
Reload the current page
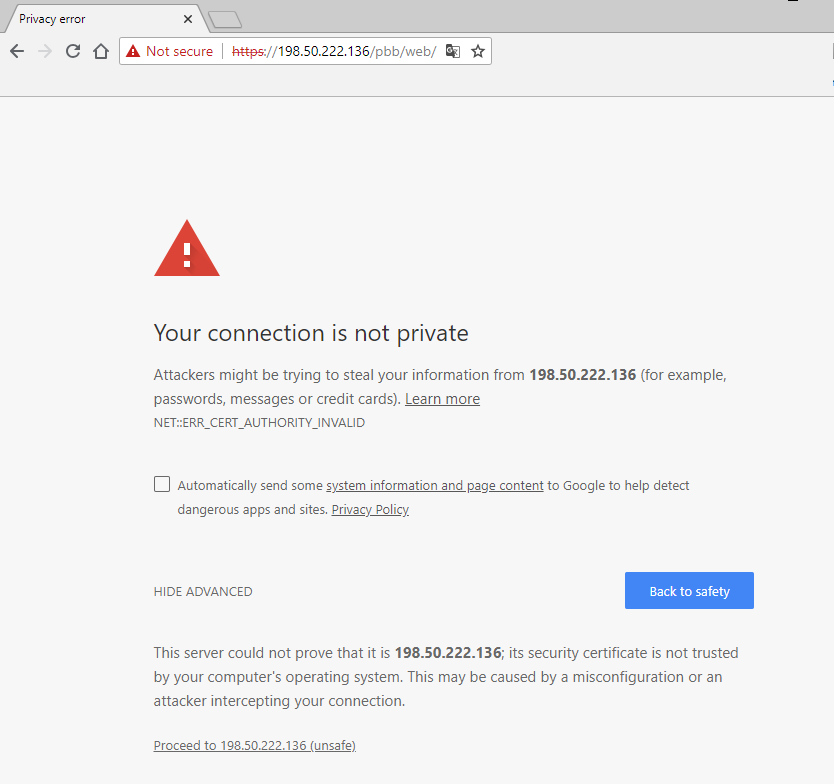[73, 51]
